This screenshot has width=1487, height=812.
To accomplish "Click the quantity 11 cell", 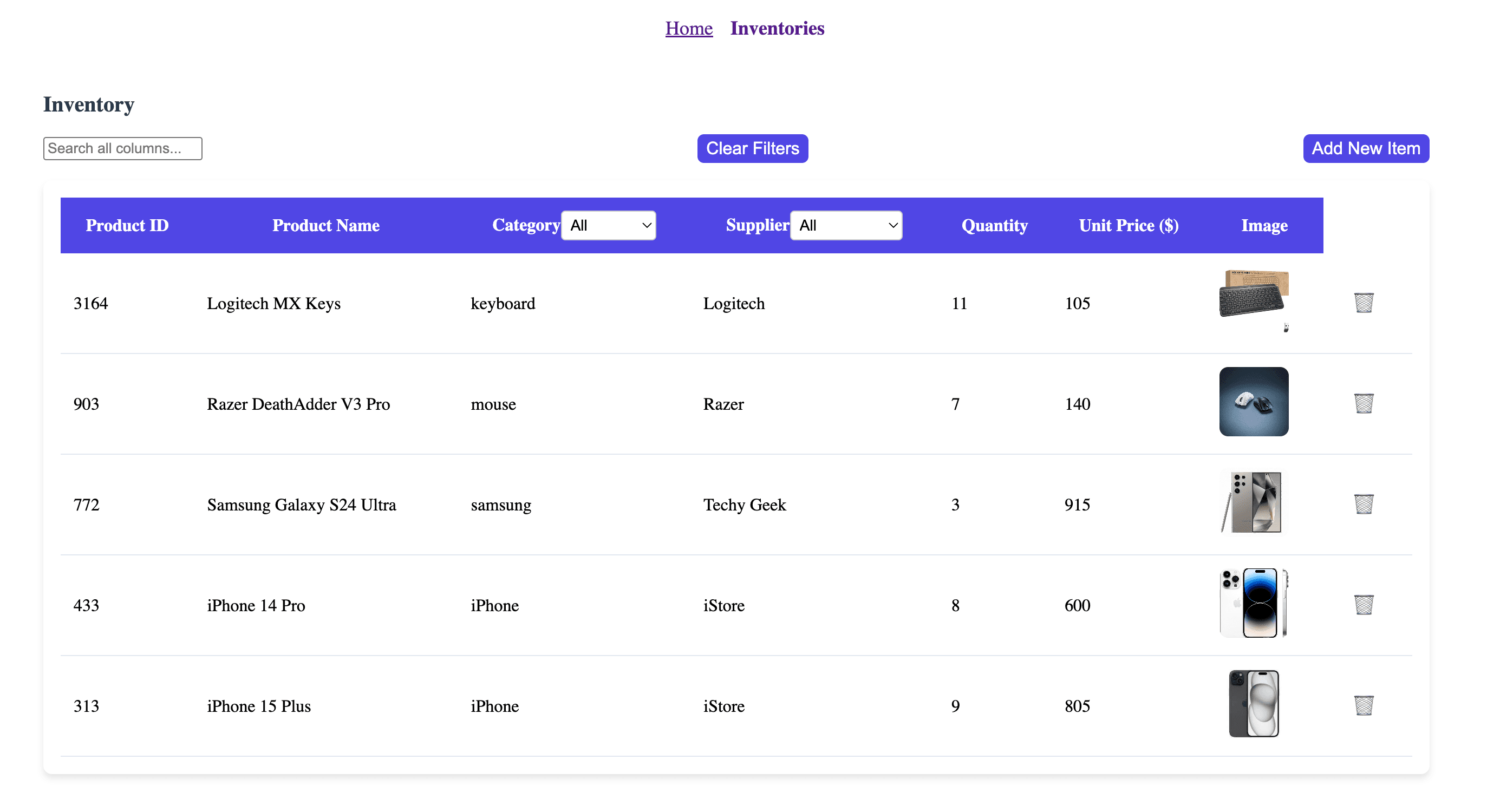I will [959, 304].
